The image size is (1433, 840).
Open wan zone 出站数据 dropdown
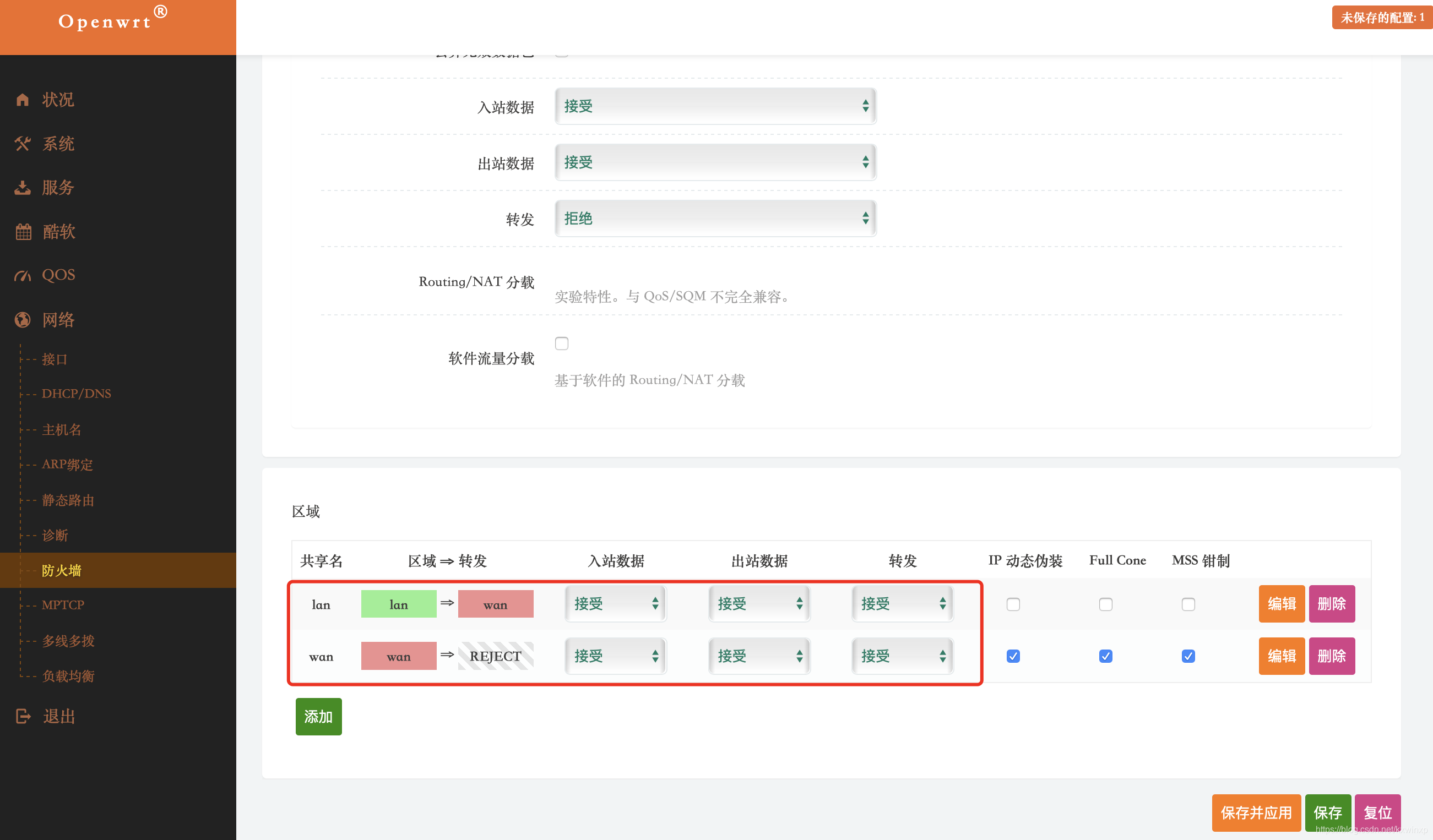pyautogui.click(x=759, y=657)
